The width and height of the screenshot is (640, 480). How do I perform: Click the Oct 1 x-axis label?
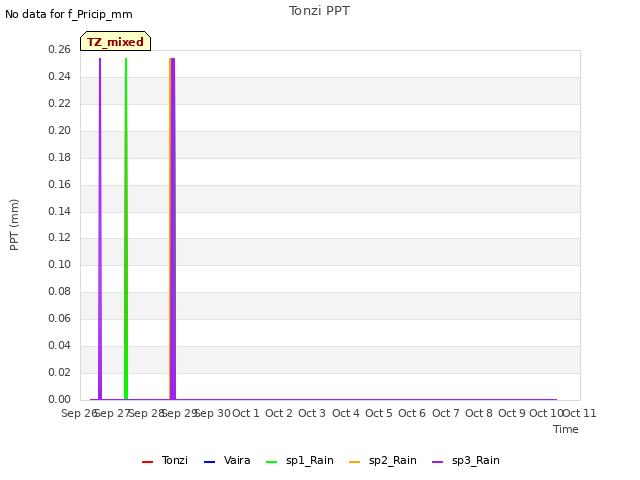tap(246, 413)
